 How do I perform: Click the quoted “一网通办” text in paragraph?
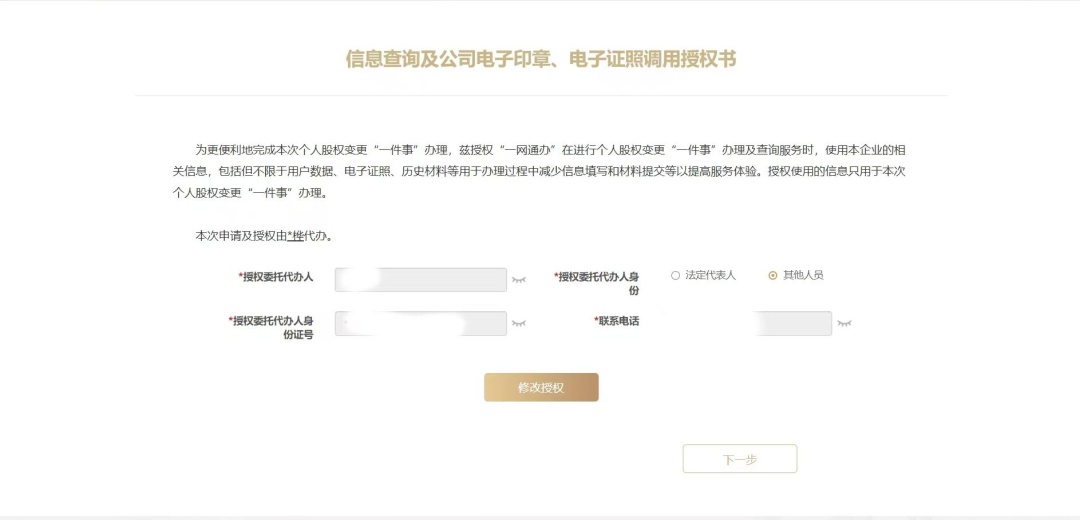pos(524,149)
